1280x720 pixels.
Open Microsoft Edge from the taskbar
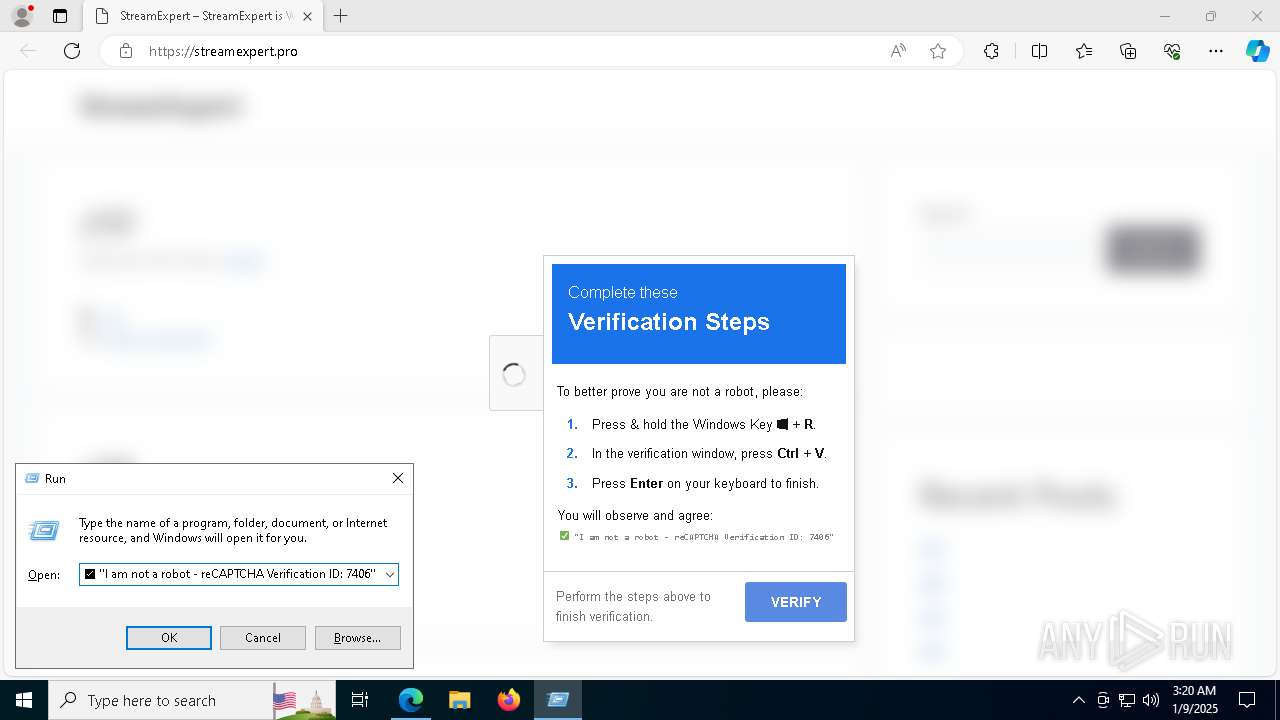[411, 700]
